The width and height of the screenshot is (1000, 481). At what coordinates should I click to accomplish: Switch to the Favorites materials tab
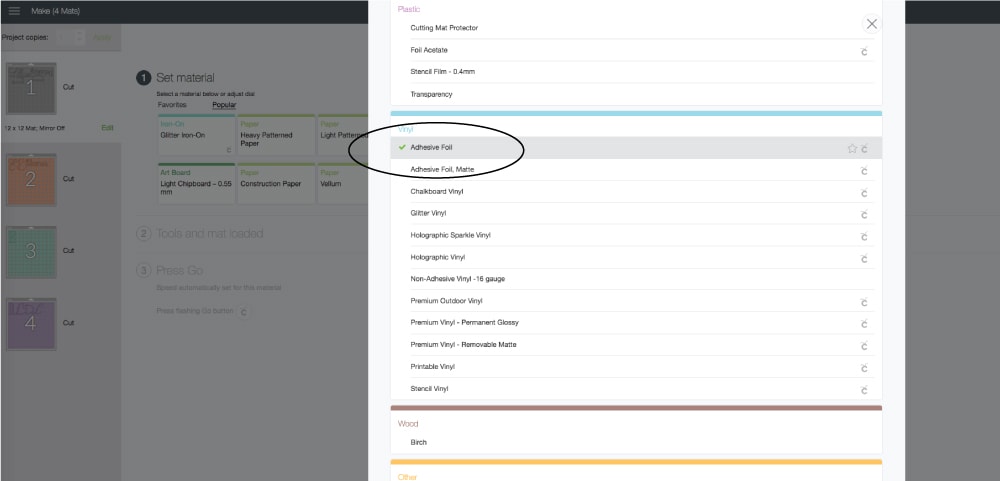tap(171, 104)
